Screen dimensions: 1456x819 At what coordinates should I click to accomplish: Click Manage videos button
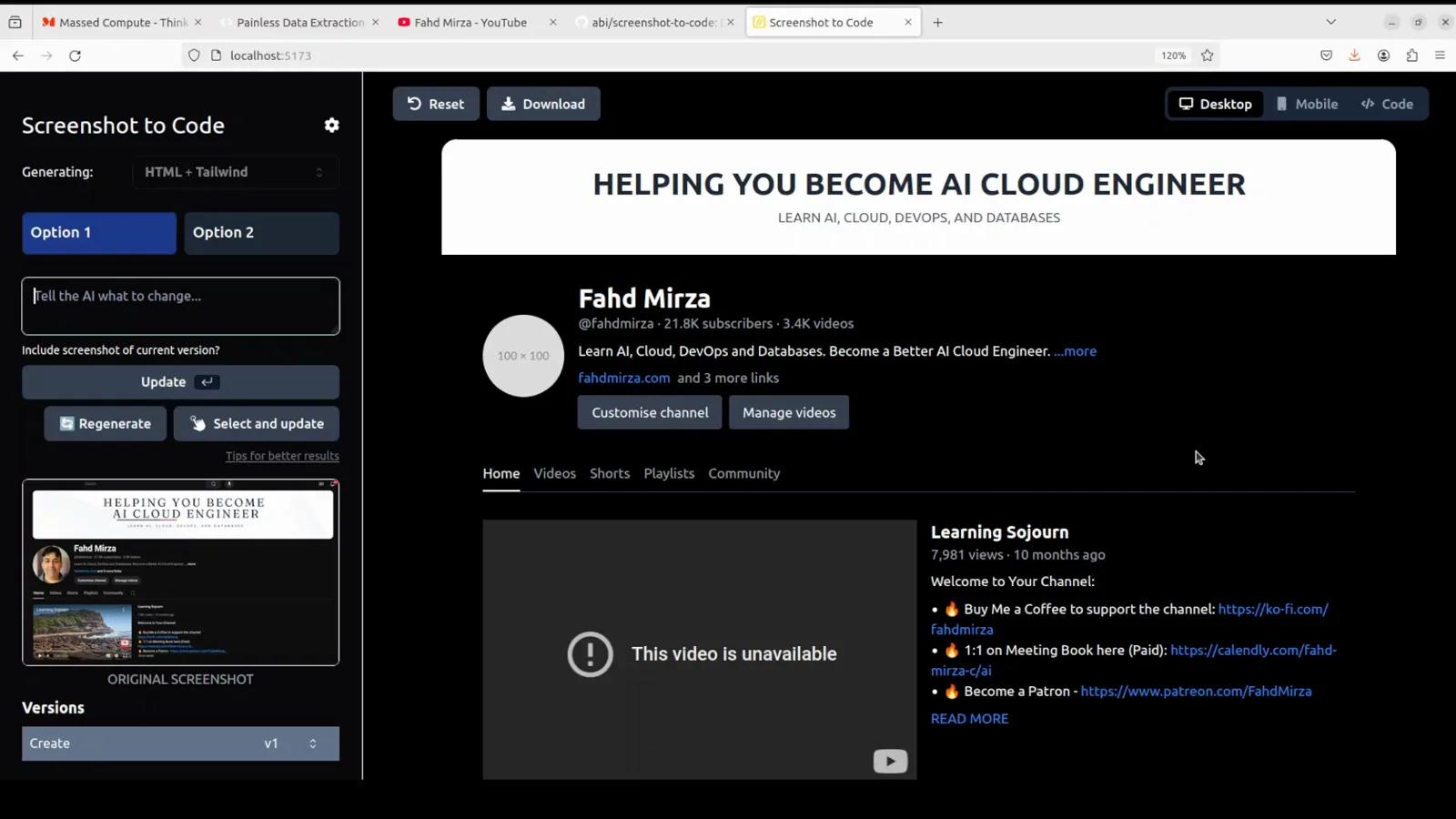[789, 412]
